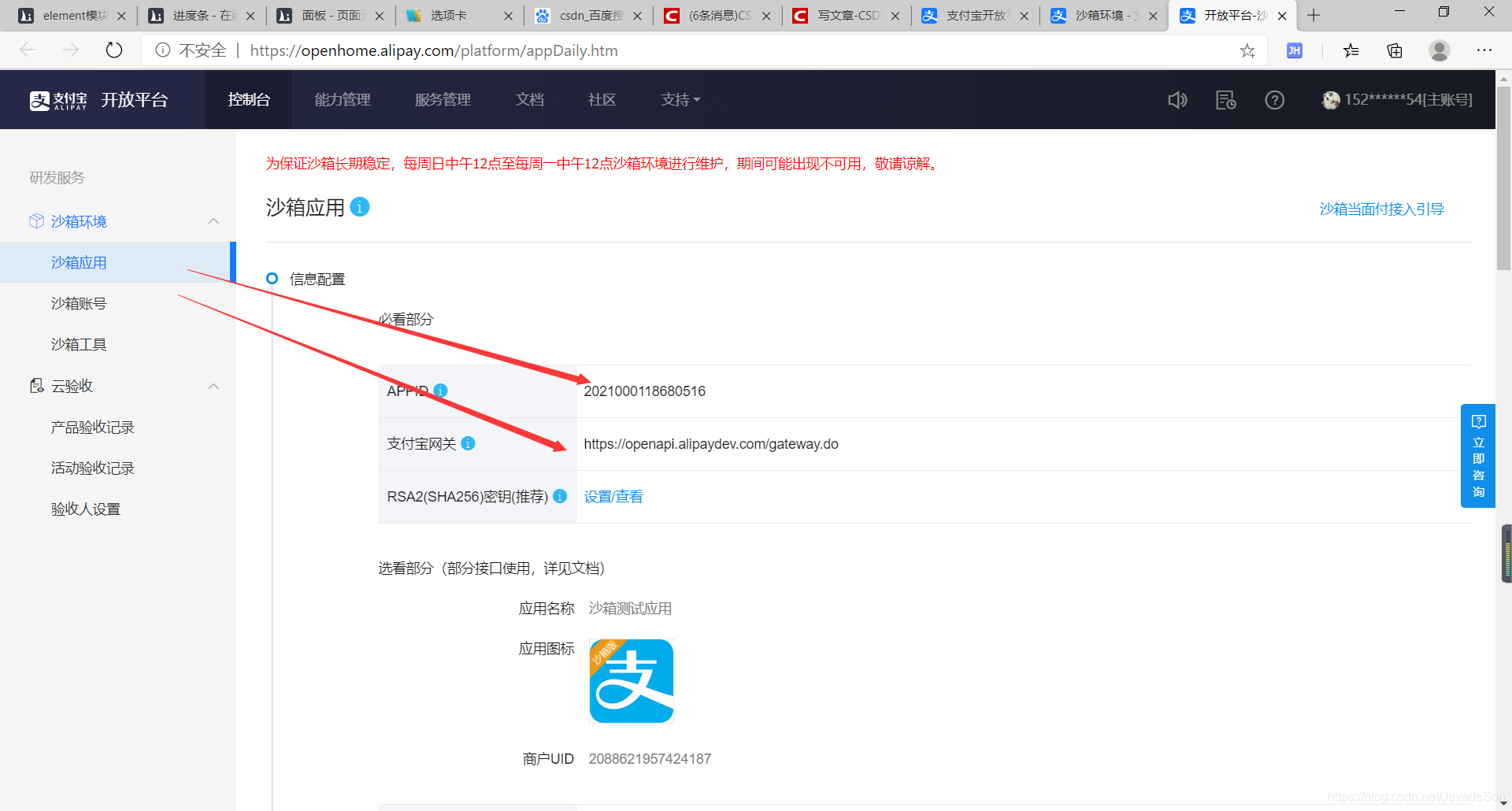Viewport: 1512px width, 811px height.
Task: Click the gateway URL openapi.alipaydev.com
Action: click(x=711, y=443)
